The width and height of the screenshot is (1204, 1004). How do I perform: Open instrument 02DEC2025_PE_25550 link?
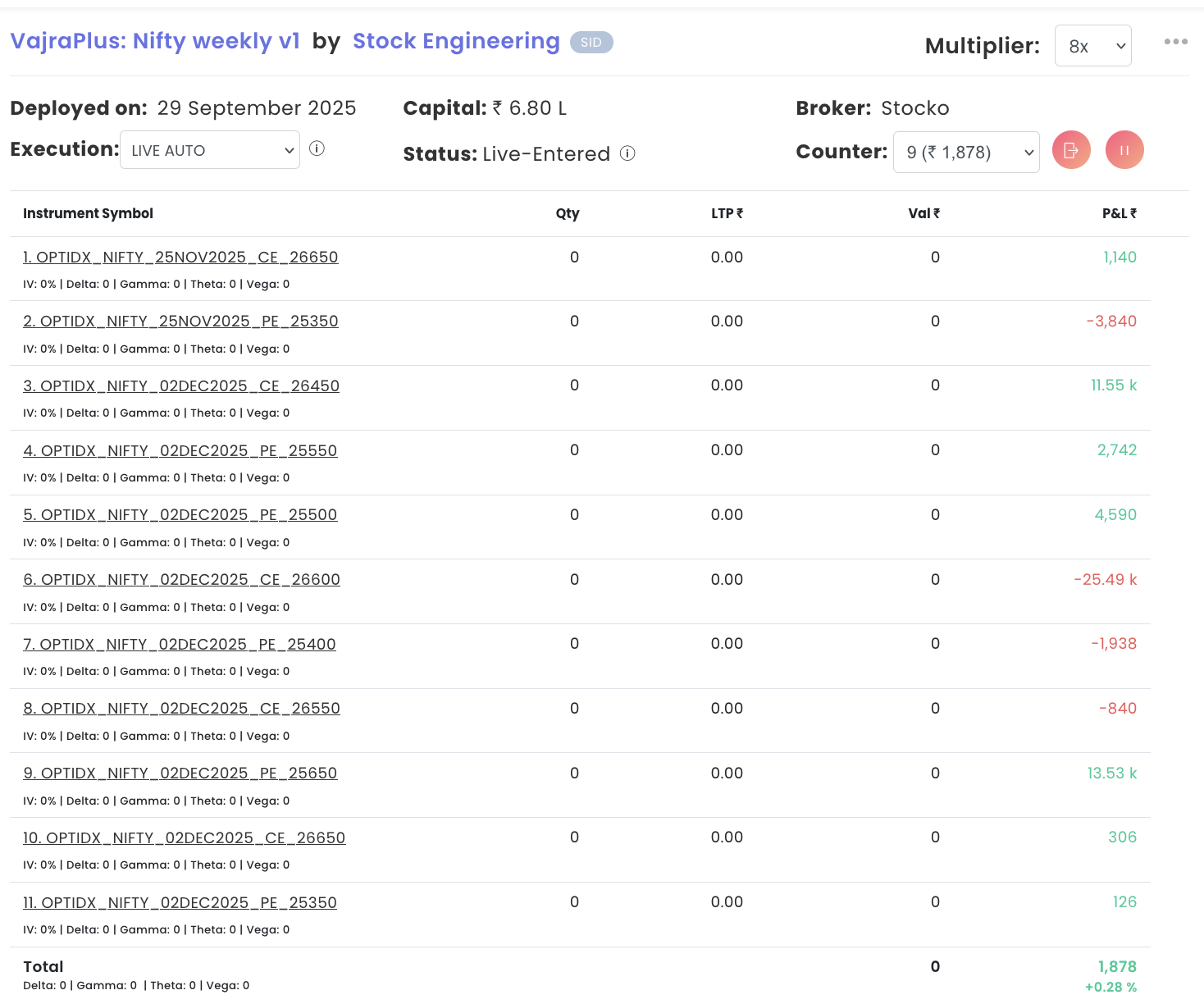pos(180,451)
